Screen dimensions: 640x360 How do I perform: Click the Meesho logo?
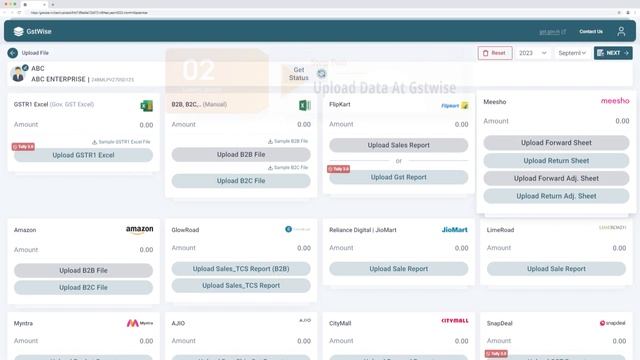tap(615, 101)
